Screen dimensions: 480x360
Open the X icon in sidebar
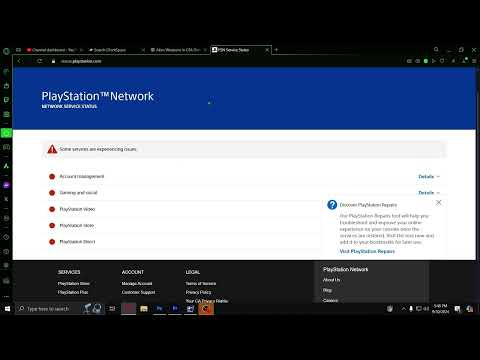click(x=6, y=199)
